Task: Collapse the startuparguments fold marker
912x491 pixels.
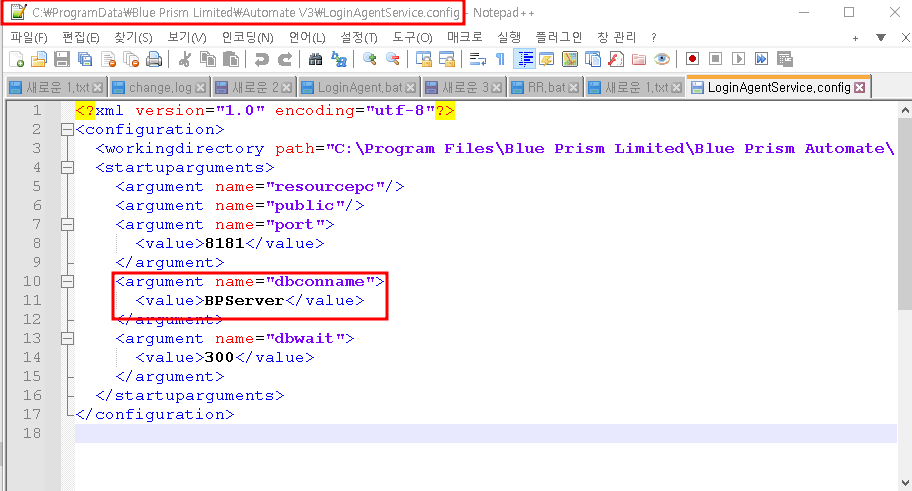Action: (x=67, y=168)
